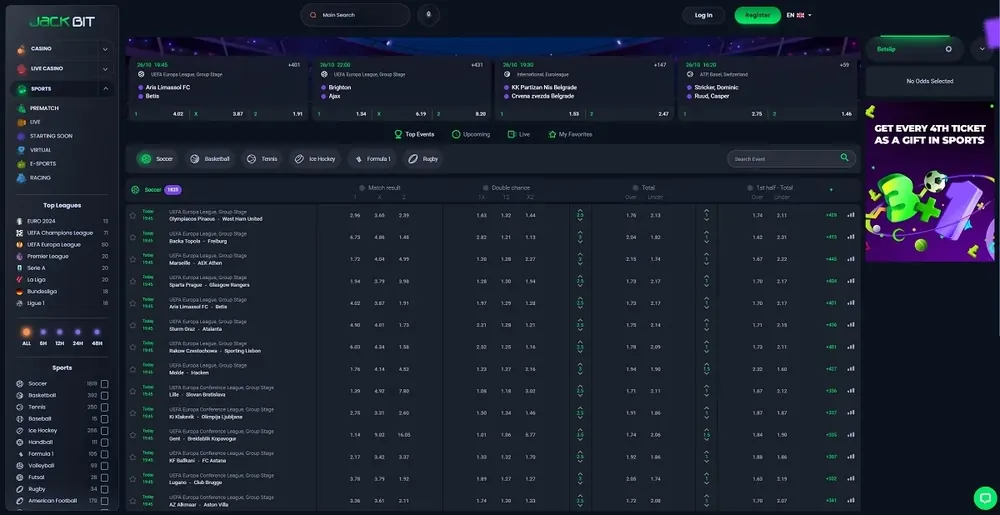Screen dimensions: 1000x515
Task: Select 6H time filter
Action: click(x=43, y=337)
